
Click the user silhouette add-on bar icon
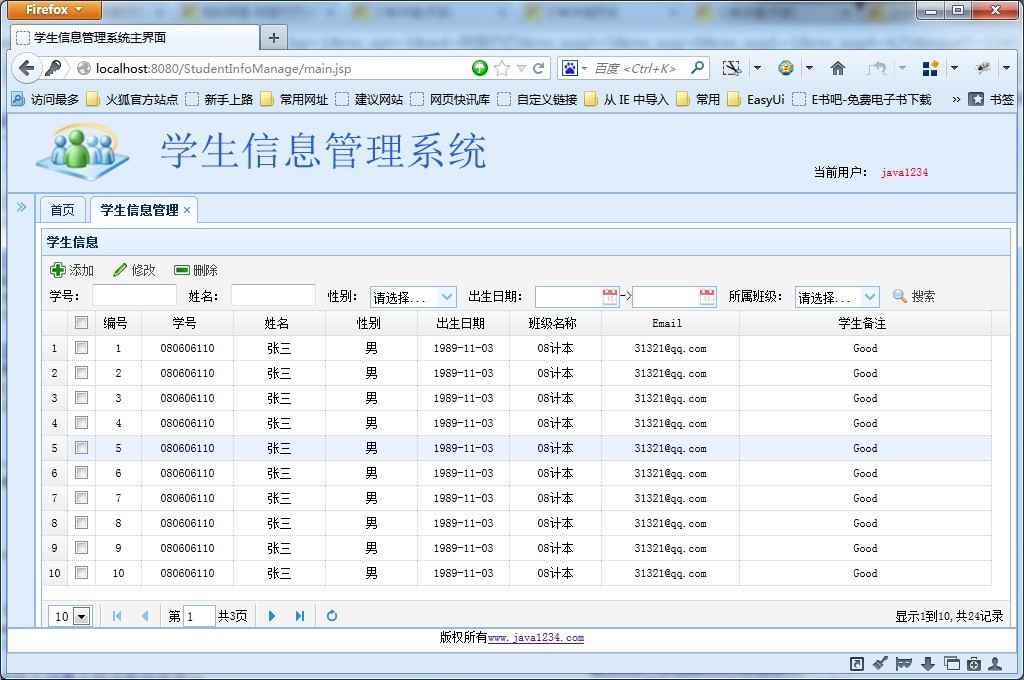click(995, 664)
